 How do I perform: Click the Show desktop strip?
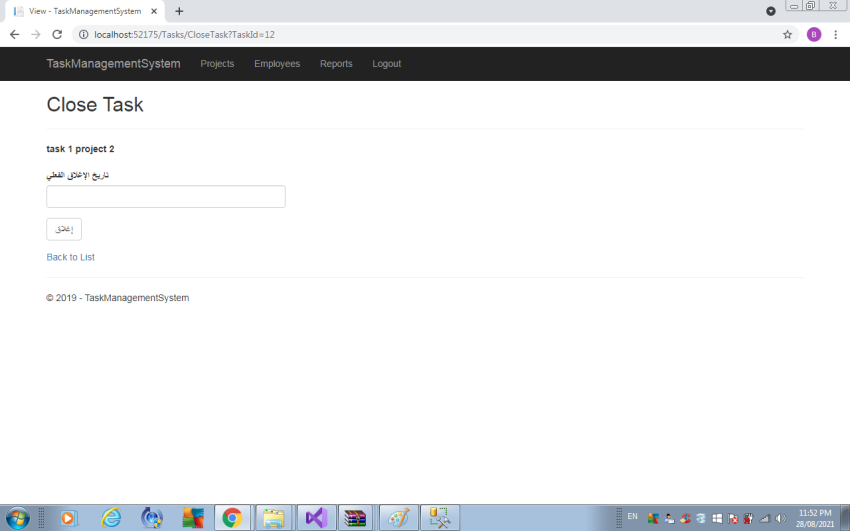point(845,518)
